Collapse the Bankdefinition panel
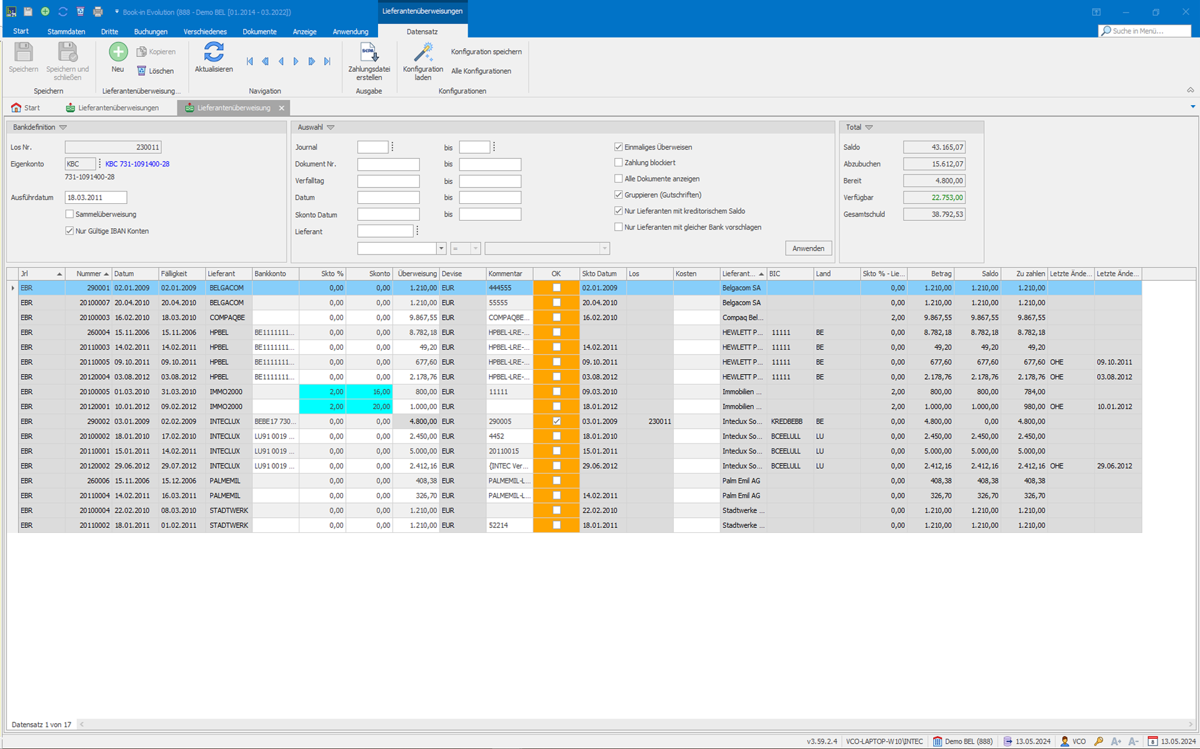The width and height of the screenshot is (1200, 749). click(x=63, y=128)
